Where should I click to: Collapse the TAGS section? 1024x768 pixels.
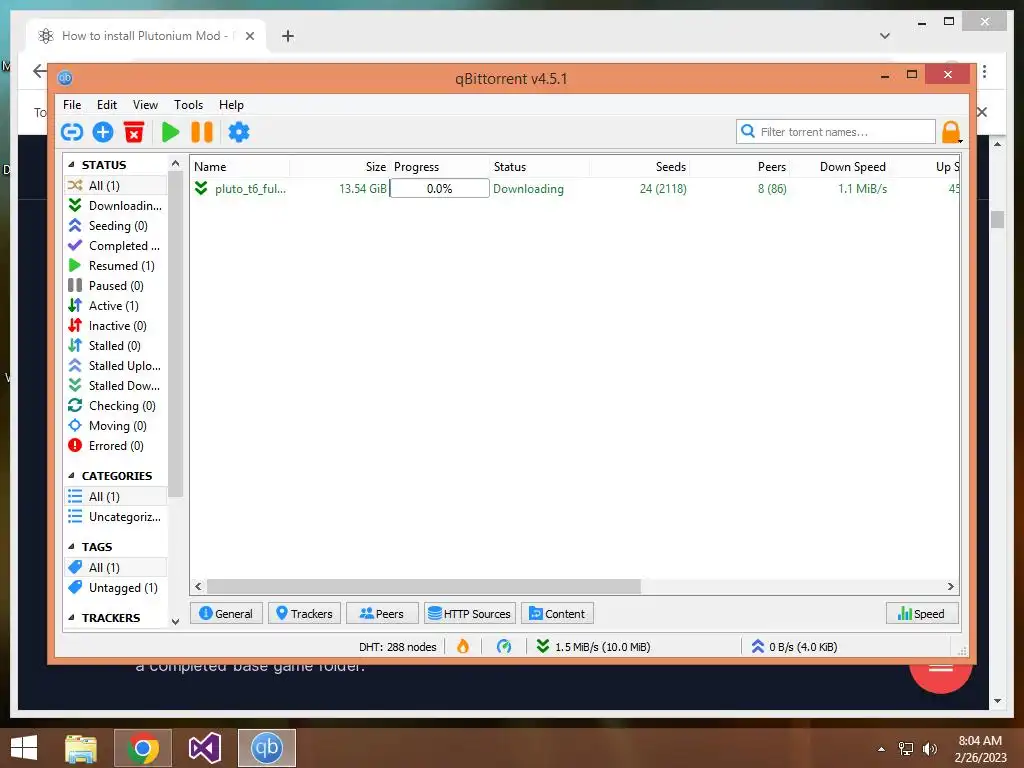(x=71, y=547)
